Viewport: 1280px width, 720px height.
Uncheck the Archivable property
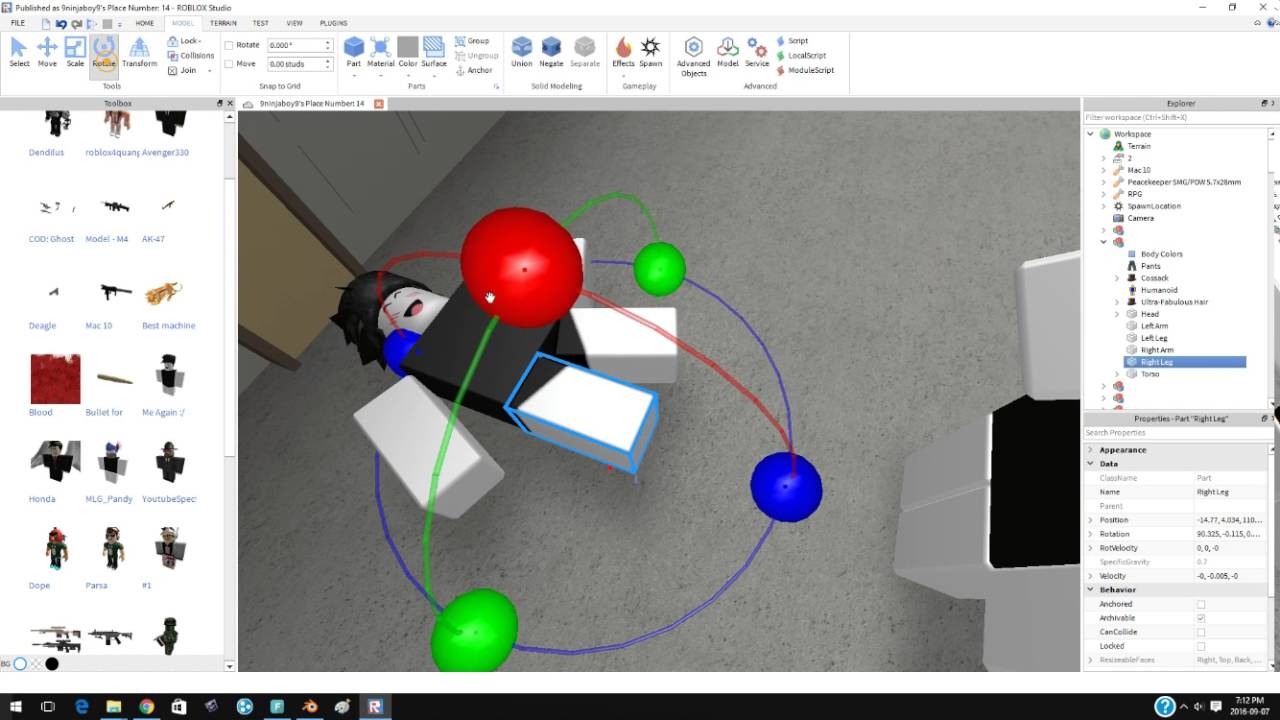click(x=1201, y=618)
